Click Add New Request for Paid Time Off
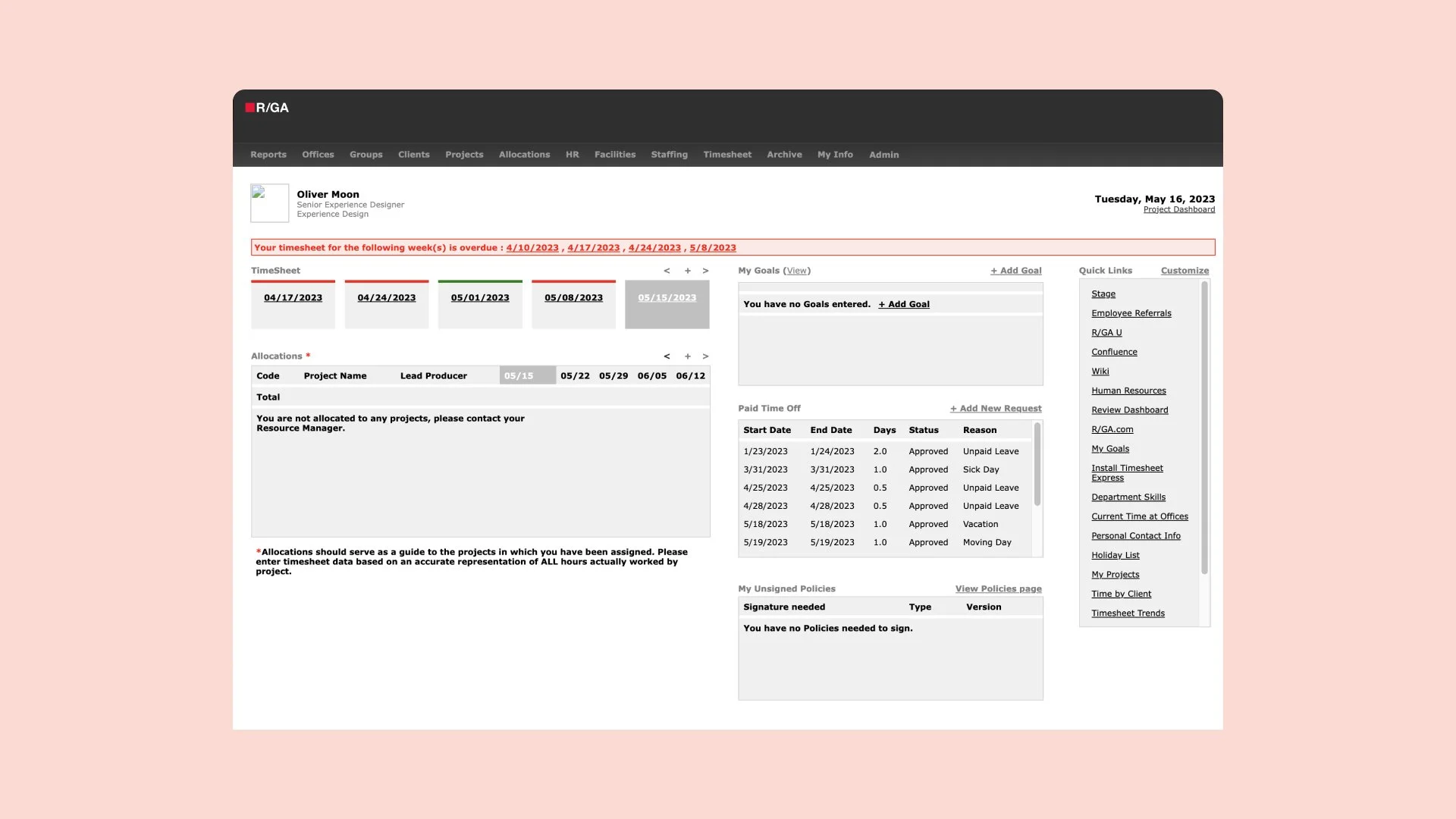This screenshot has width=1456, height=819. (996, 409)
